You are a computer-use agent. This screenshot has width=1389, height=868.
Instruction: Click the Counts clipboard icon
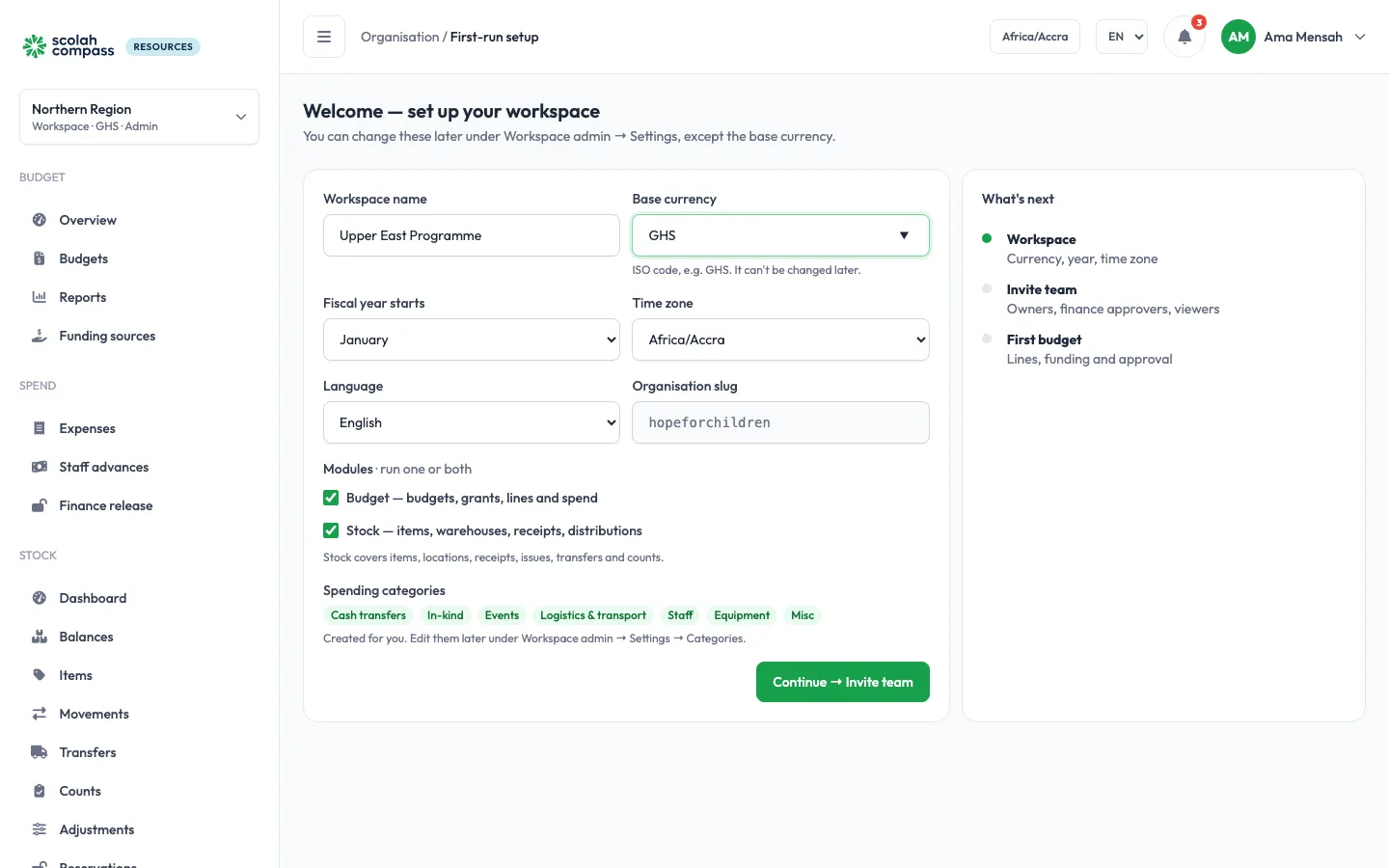pyautogui.click(x=40, y=791)
